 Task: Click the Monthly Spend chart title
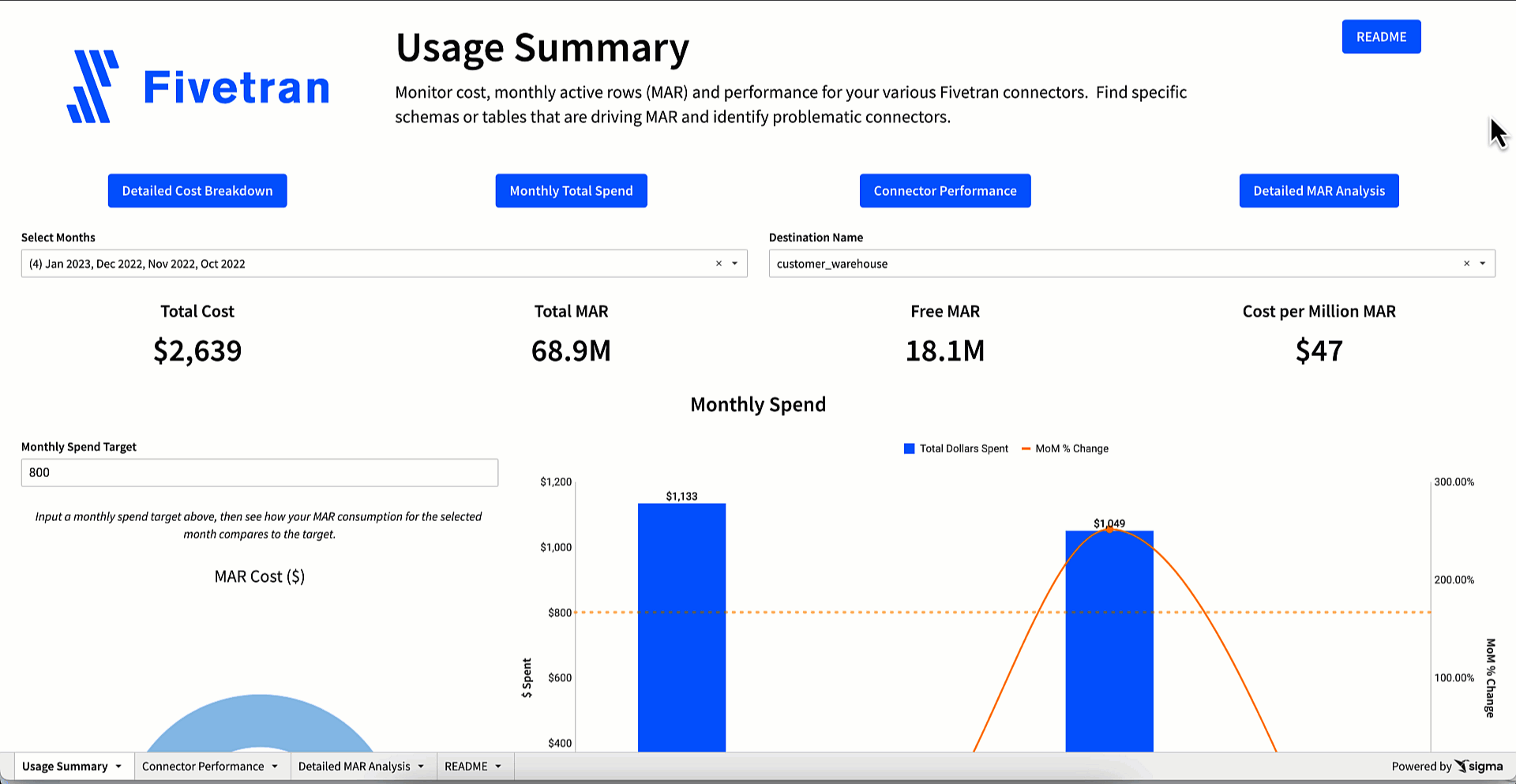(758, 404)
